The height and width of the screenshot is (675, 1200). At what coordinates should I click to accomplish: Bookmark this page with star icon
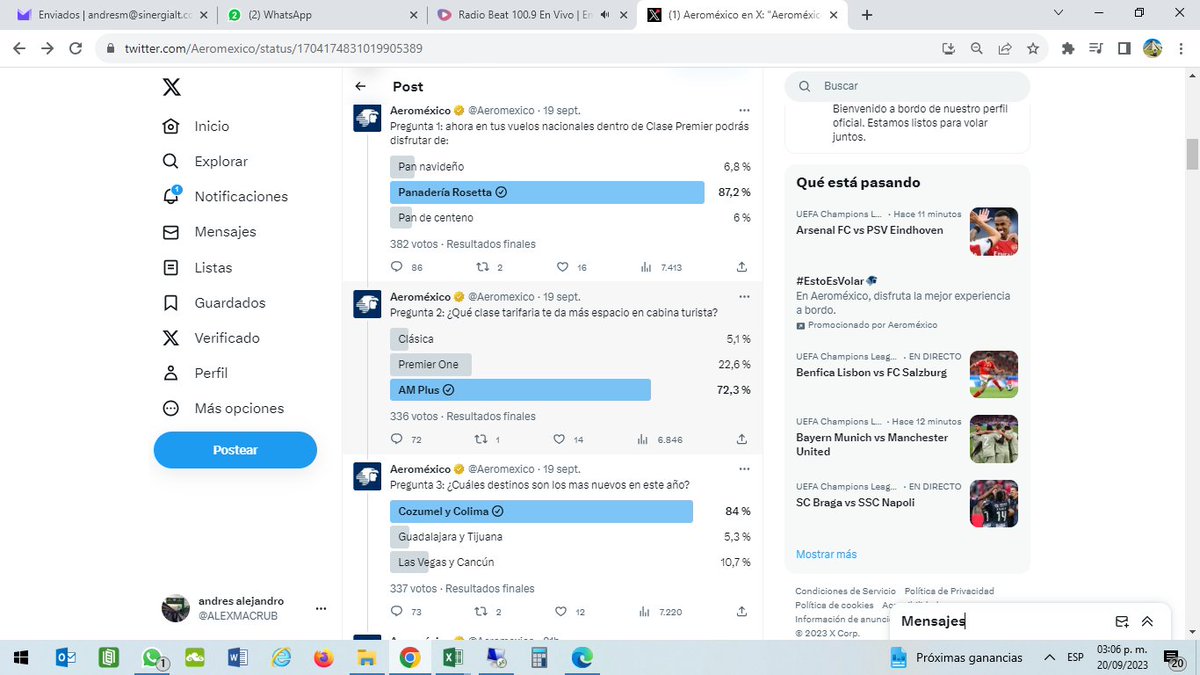point(1033,48)
